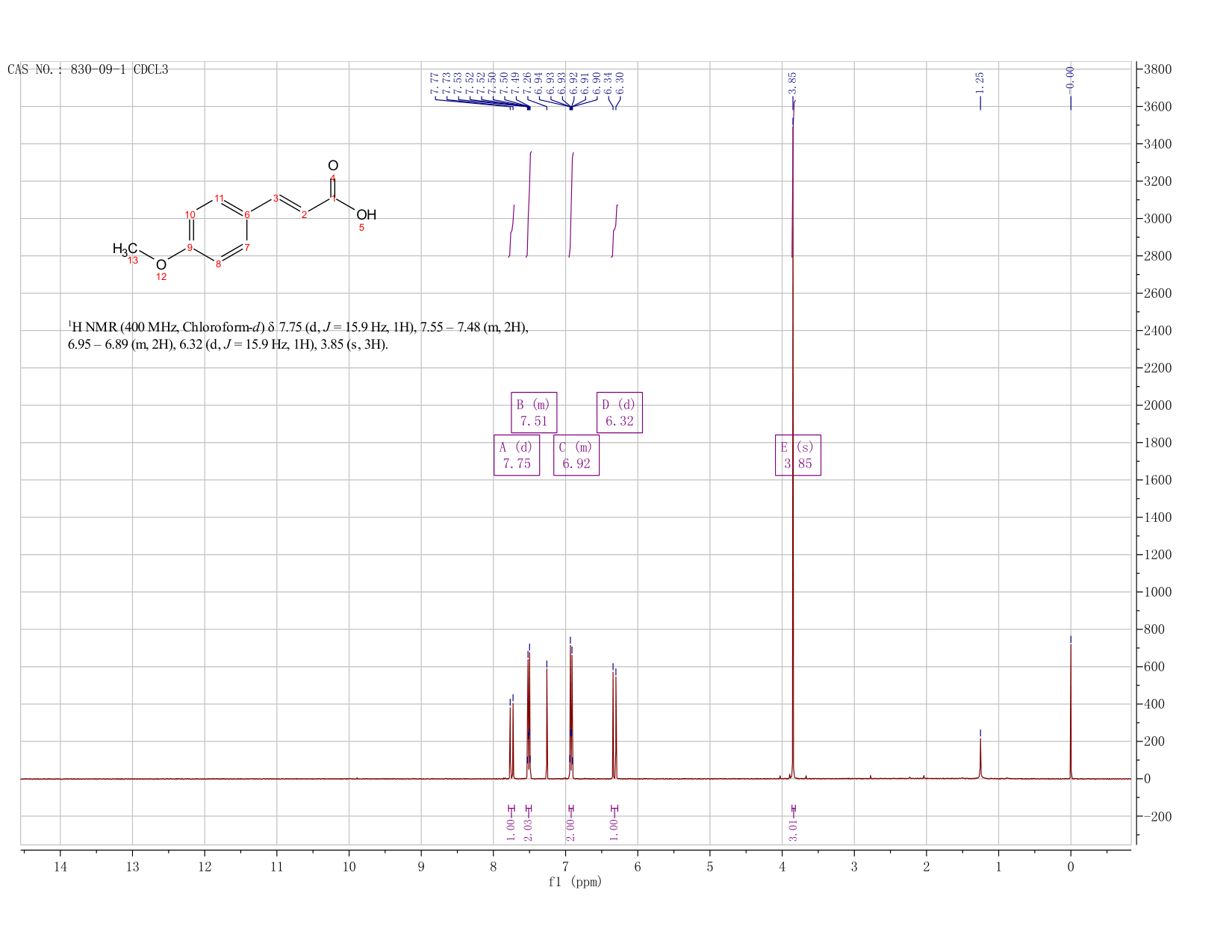Click the ether O atom labeled 12
The width and height of the screenshot is (1232, 952).
tap(161, 264)
